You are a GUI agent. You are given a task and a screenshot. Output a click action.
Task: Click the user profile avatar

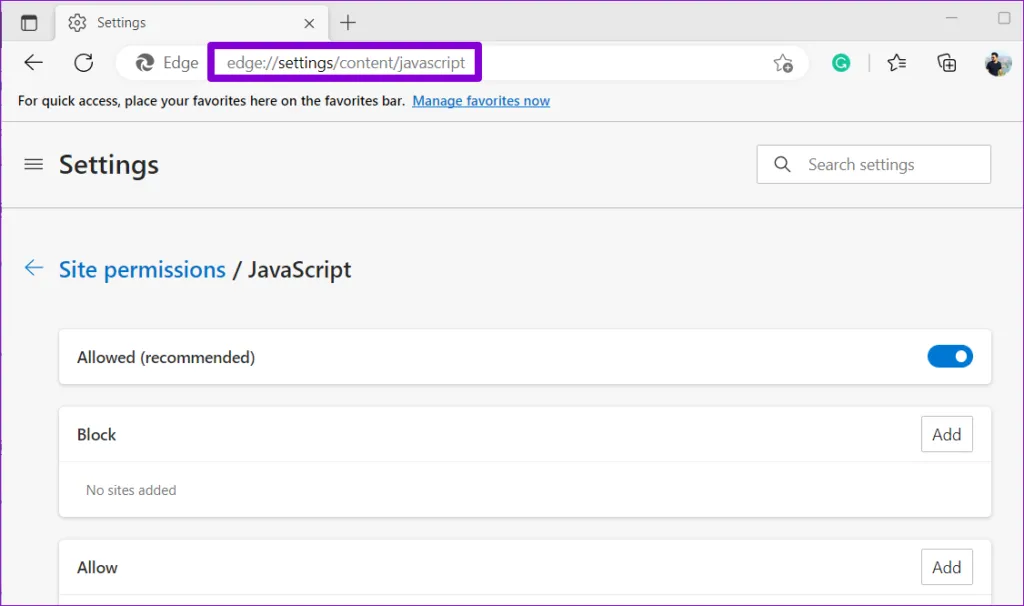997,63
